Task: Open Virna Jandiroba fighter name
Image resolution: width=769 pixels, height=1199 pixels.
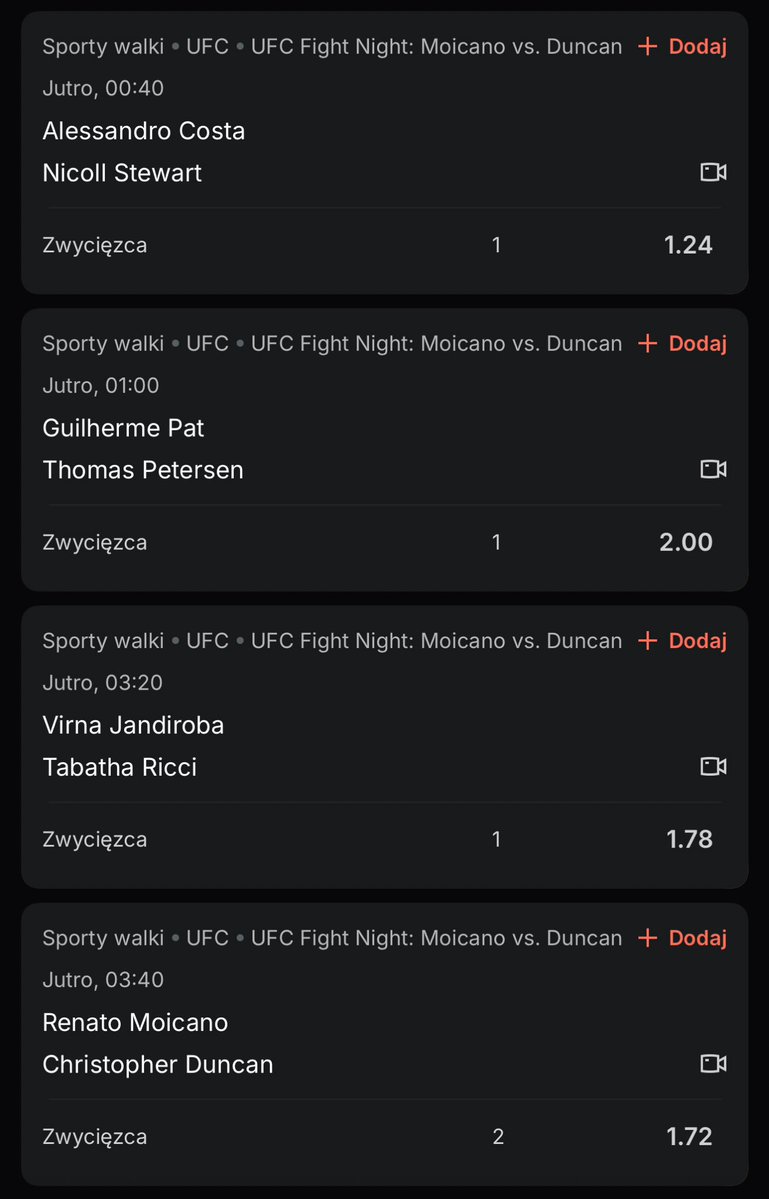Action: tap(133, 725)
